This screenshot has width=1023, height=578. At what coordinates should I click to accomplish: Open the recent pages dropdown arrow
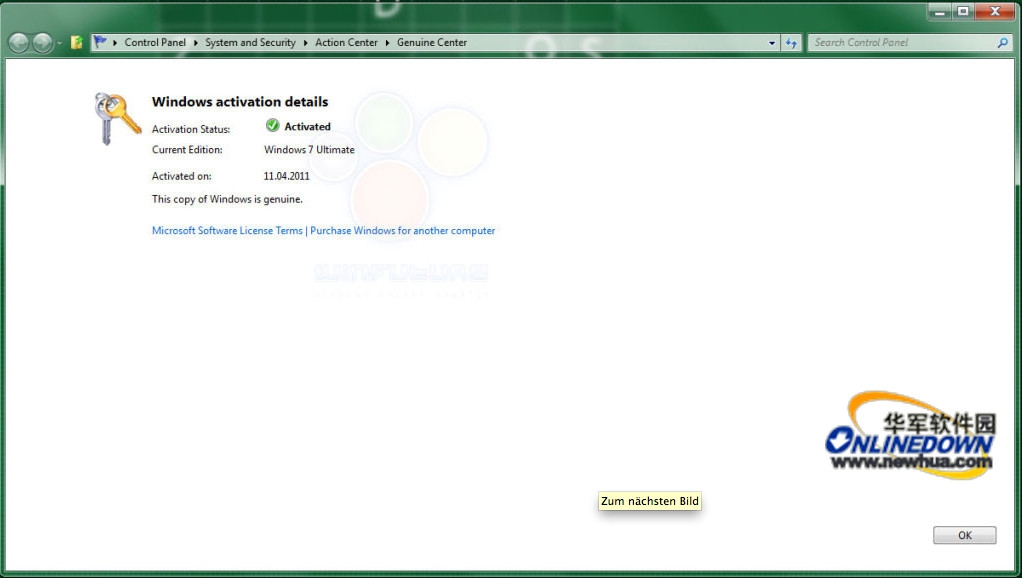[59, 43]
